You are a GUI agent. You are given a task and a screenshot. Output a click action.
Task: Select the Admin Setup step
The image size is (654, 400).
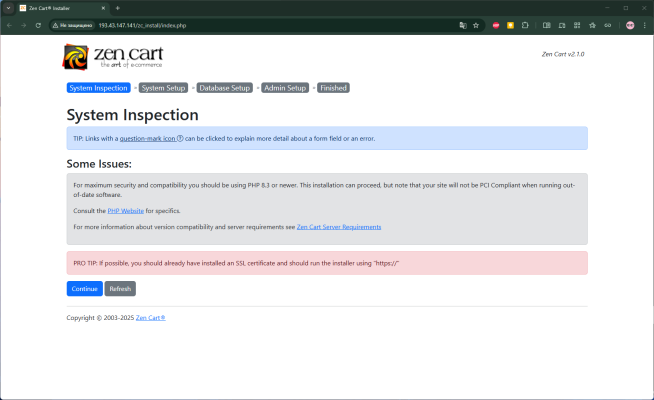click(285, 88)
